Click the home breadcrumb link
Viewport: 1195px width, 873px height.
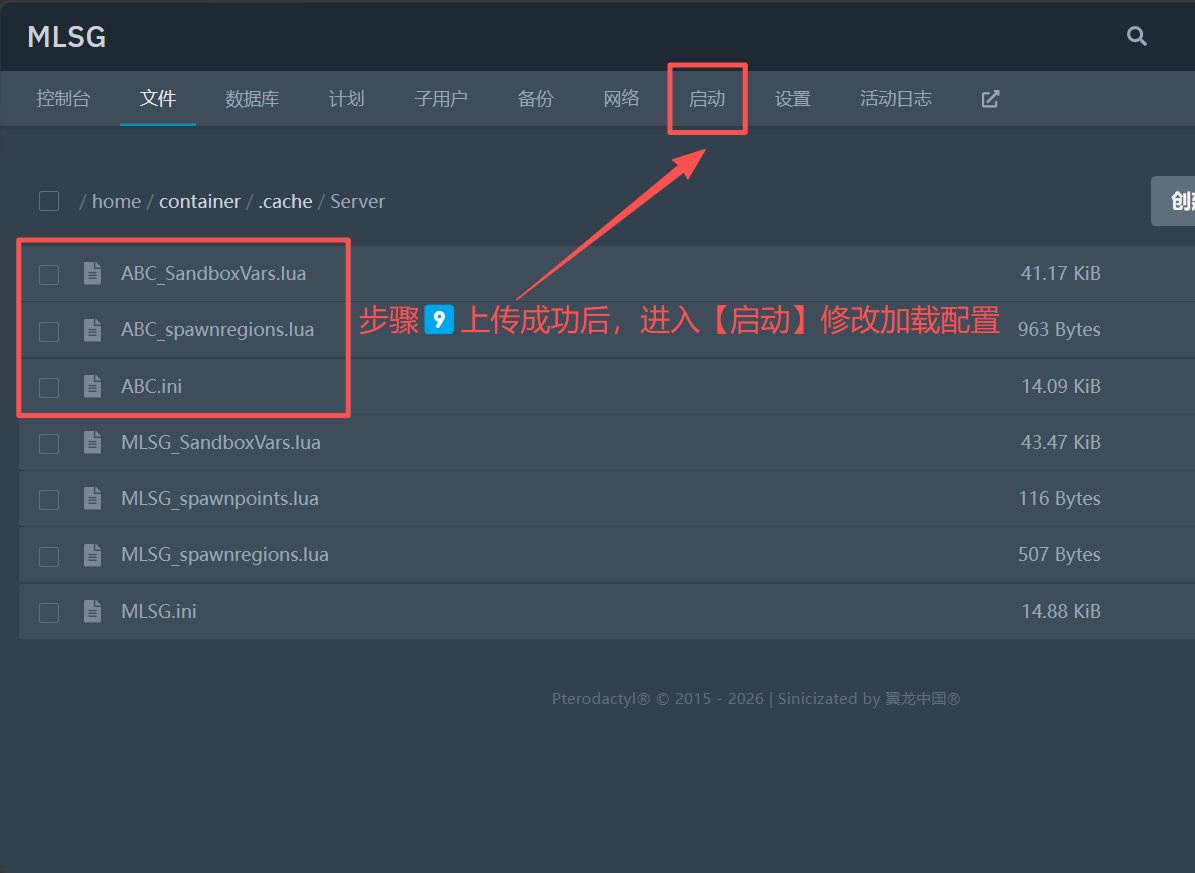click(117, 201)
